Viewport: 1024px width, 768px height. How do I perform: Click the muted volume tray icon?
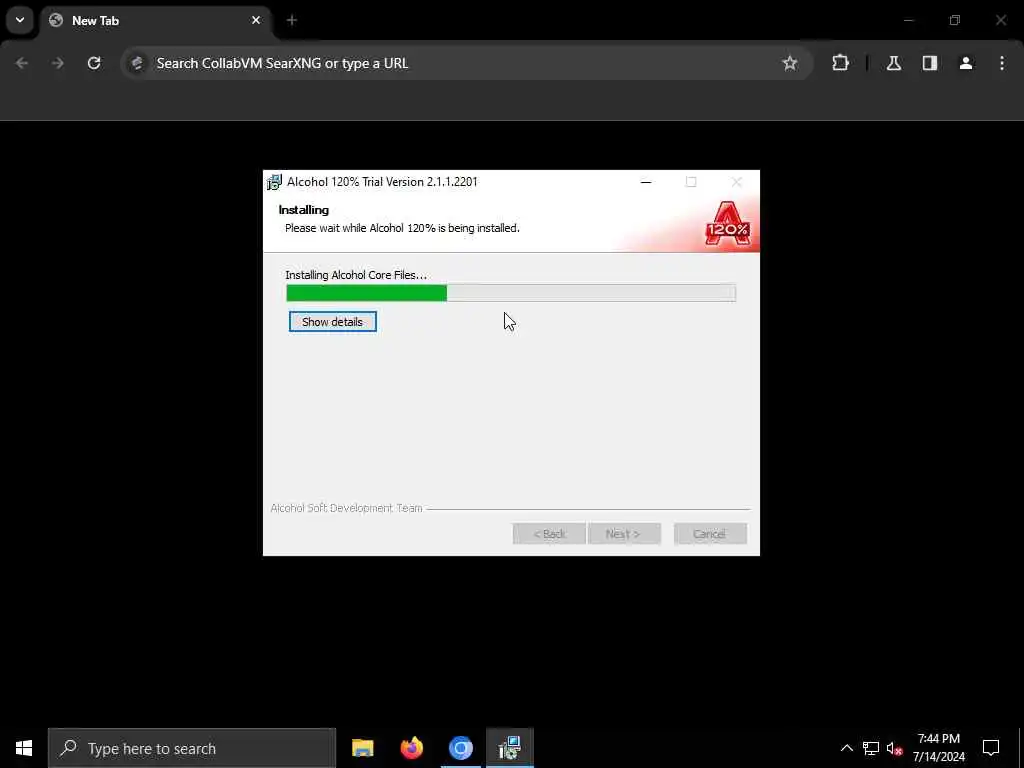point(895,748)
